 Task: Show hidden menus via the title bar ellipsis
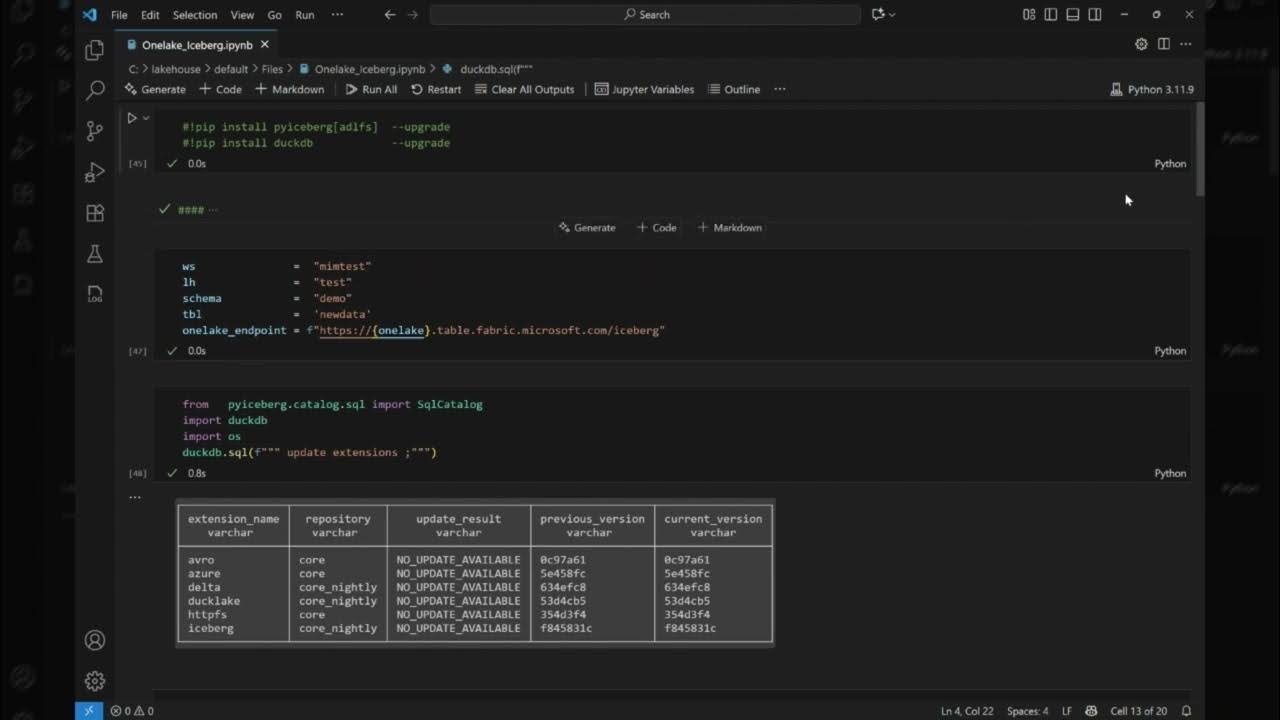point(337,15)
